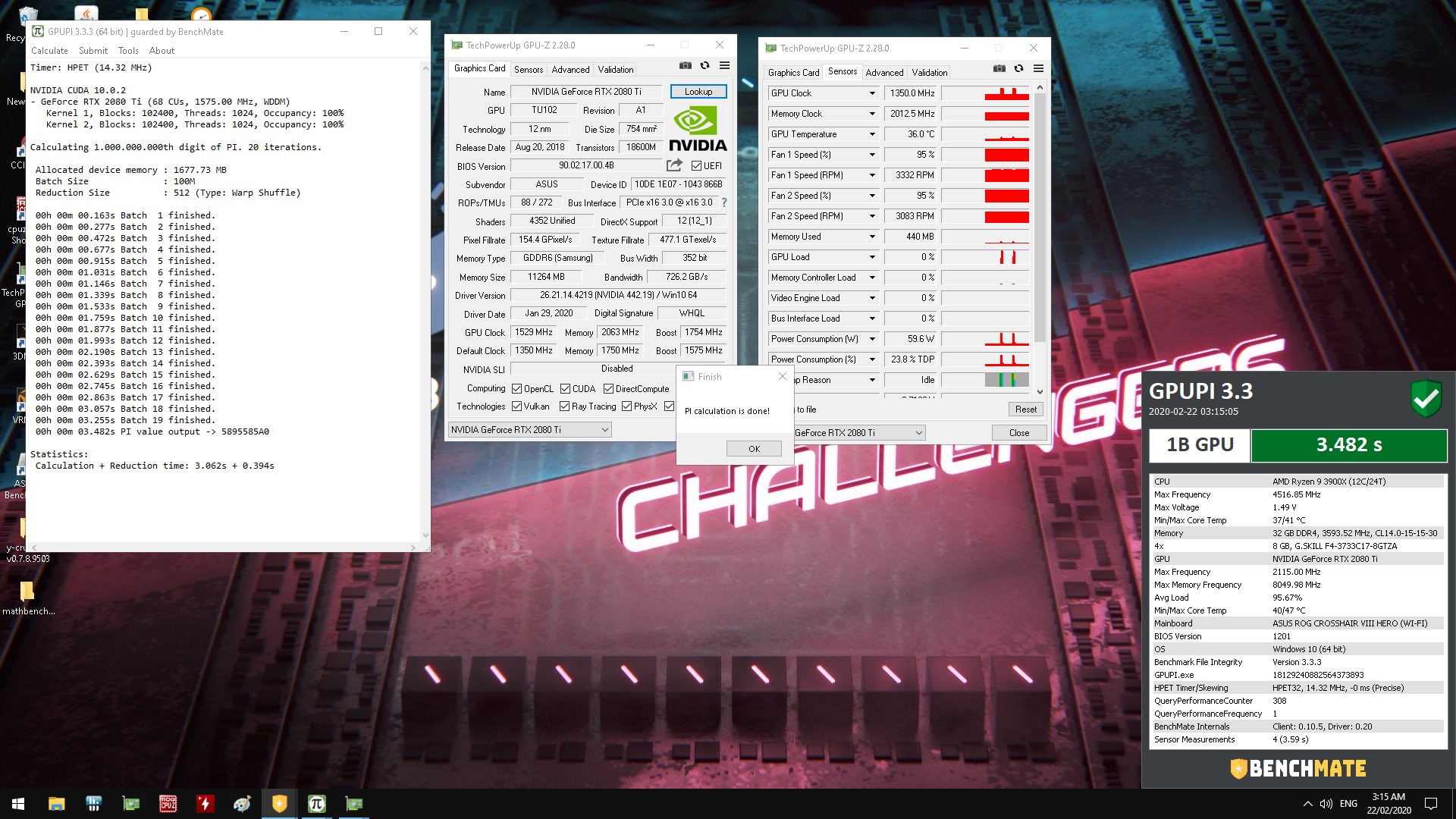Screen dimensions: 1456x819
Task: Click the NVIDIA logo in GPU-Z
Action: point(697,129)
